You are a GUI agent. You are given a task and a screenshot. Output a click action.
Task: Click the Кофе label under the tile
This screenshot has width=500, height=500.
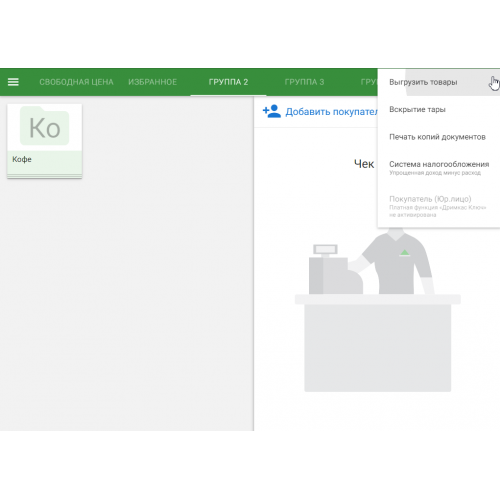click(x=22, y=159)
